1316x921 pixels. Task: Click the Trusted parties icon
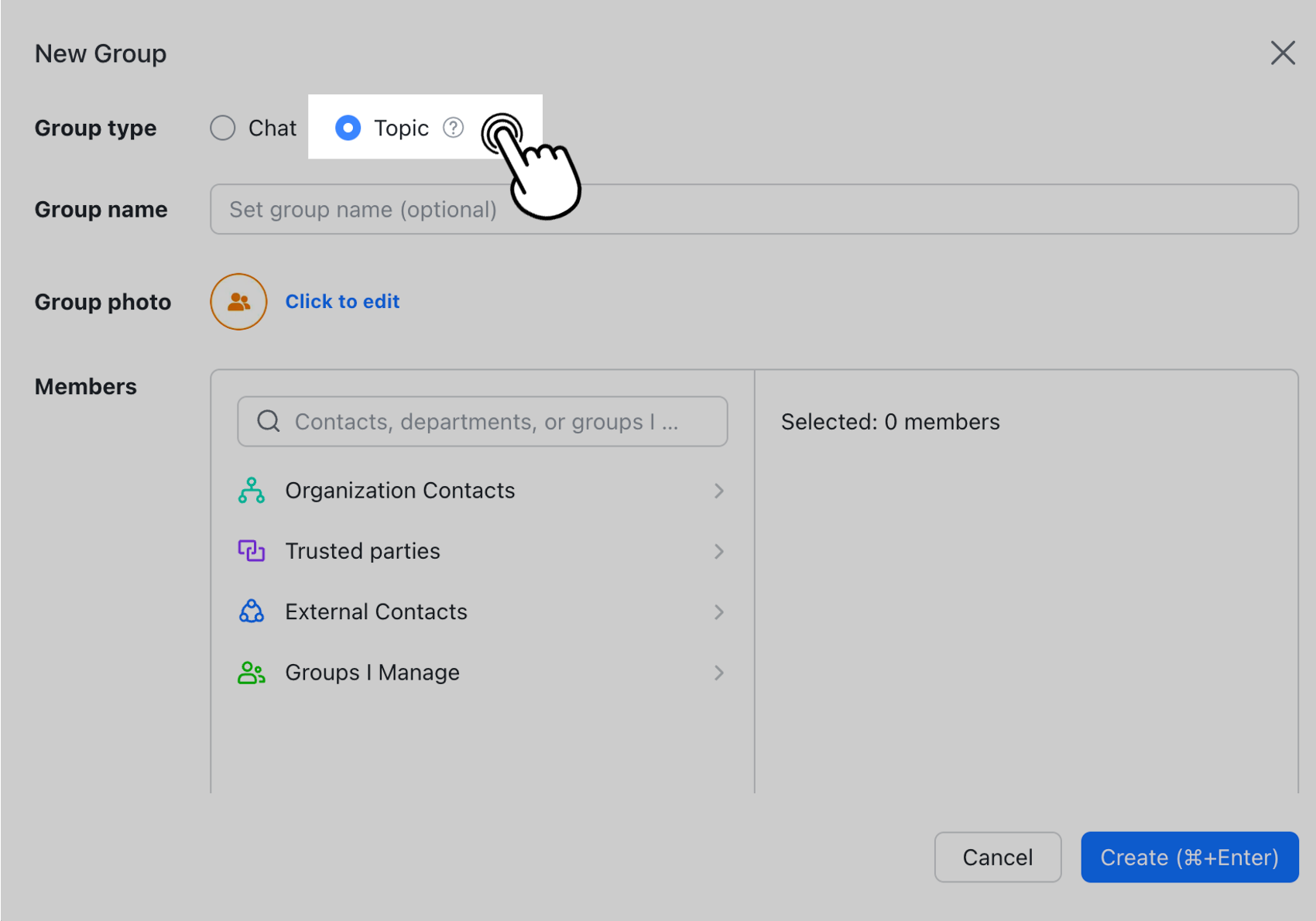[x=251, y=551]
